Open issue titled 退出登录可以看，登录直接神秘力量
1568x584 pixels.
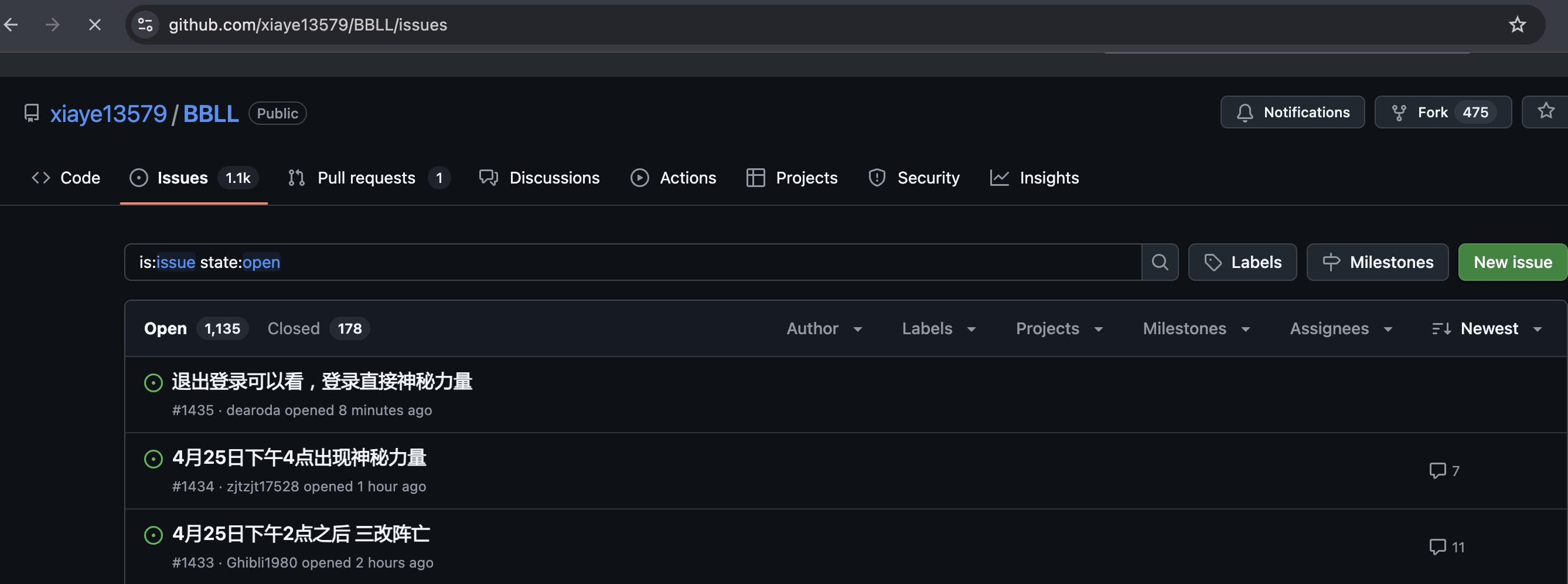(322, 381)
